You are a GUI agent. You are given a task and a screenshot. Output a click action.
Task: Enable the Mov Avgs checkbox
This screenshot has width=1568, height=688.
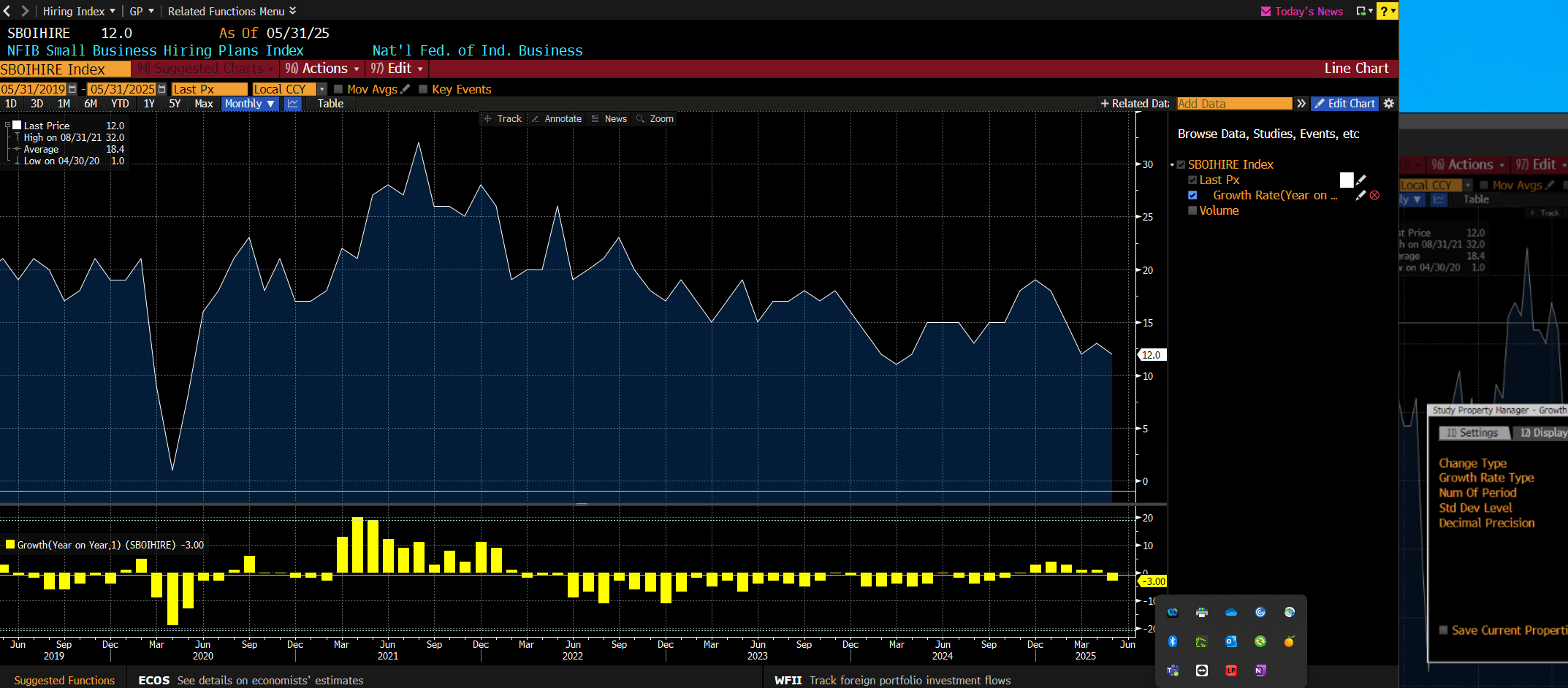(x=338, y=89)
